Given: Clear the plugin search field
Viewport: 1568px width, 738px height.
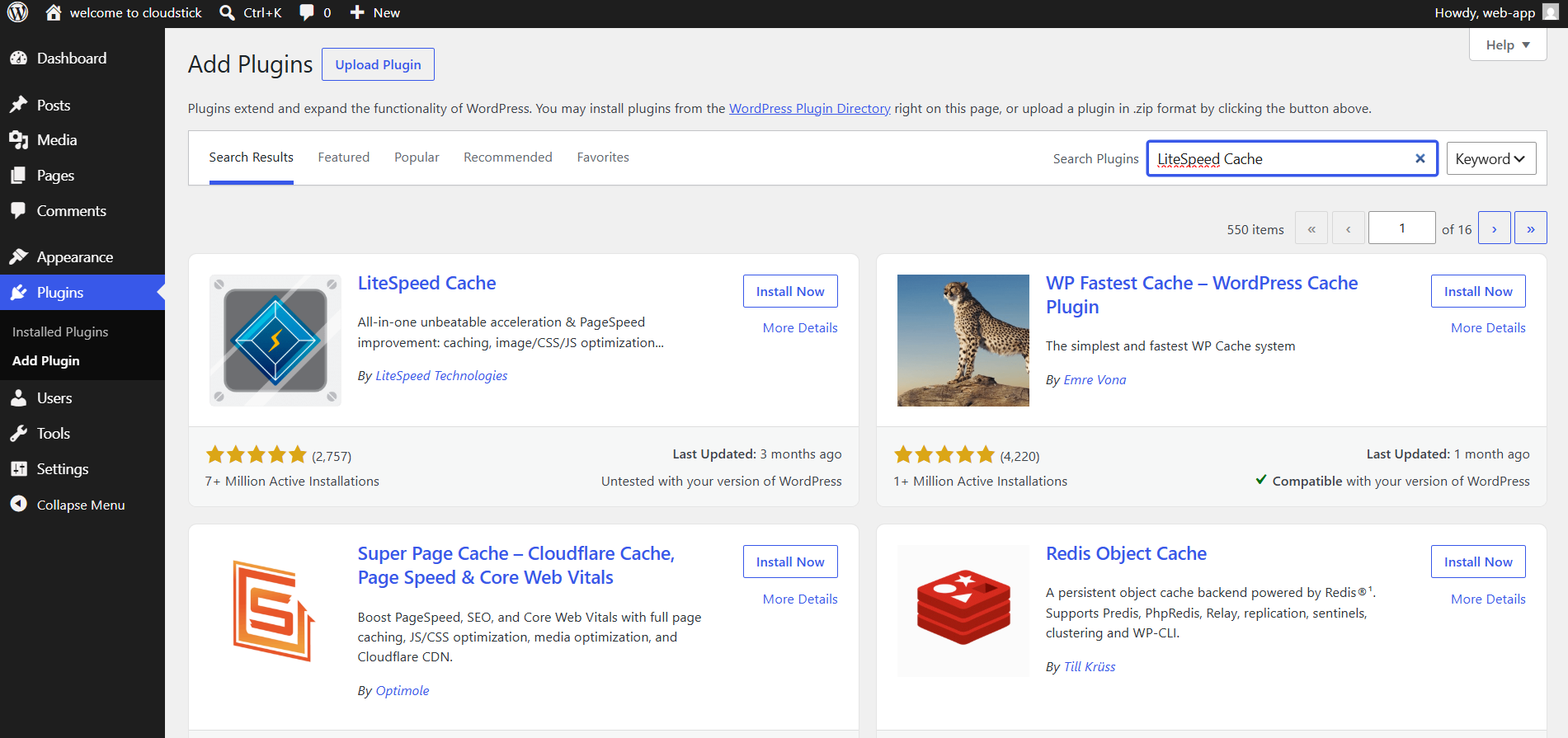Looking at the screenshot, I should pos(1420,158).
